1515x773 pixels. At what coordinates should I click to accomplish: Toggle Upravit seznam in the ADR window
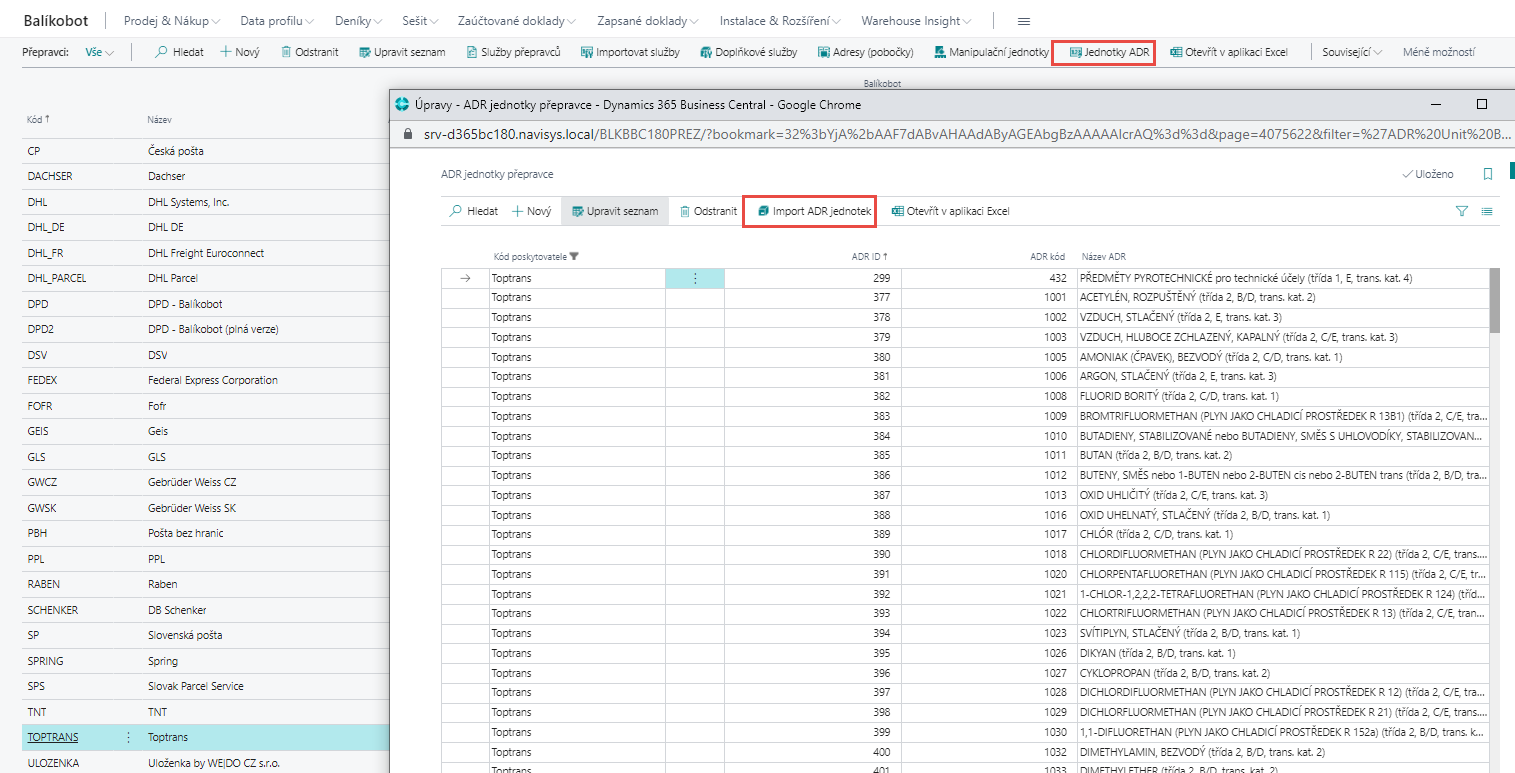(x=614, y=212)
